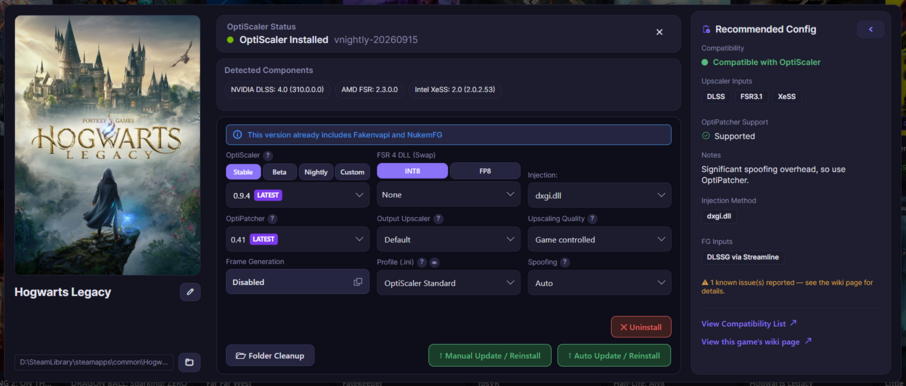
Task: Open the Profile OptiScaler Standard dropdown
Action: [x=448, y=283]
